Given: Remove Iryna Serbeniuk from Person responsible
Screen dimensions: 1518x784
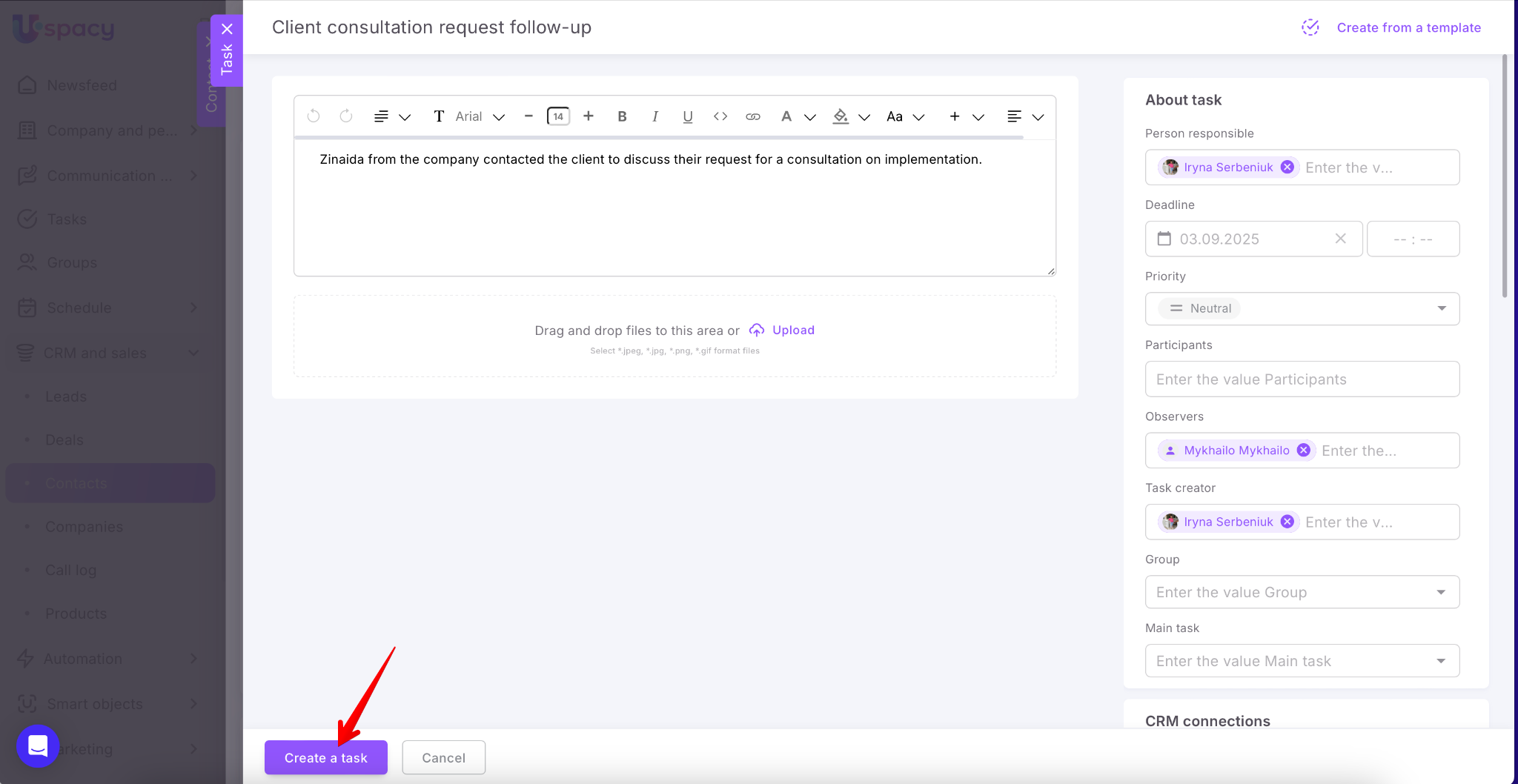Looking at the screenshot, I should coord(1287,167).
